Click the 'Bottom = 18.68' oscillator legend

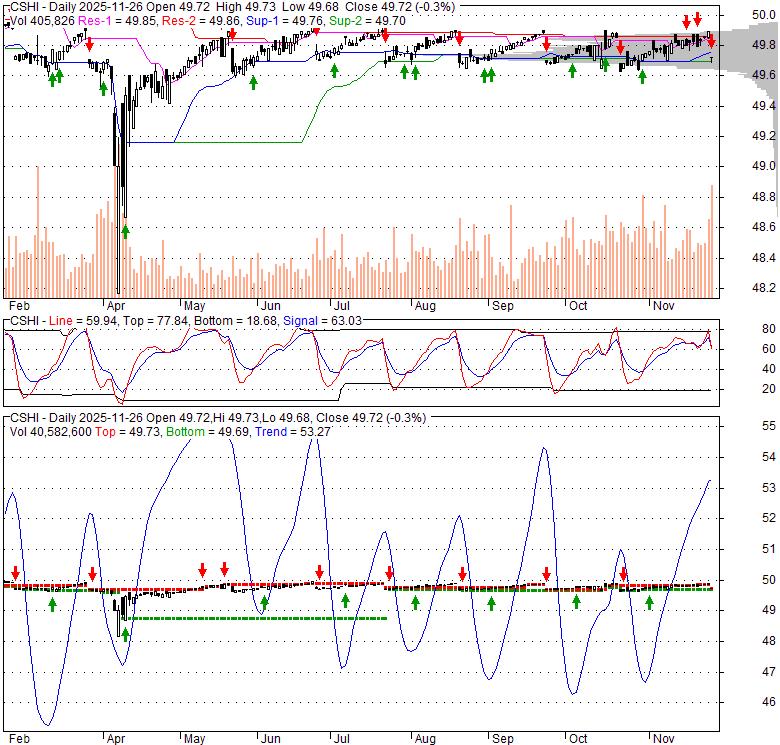[x=236, y=321]
